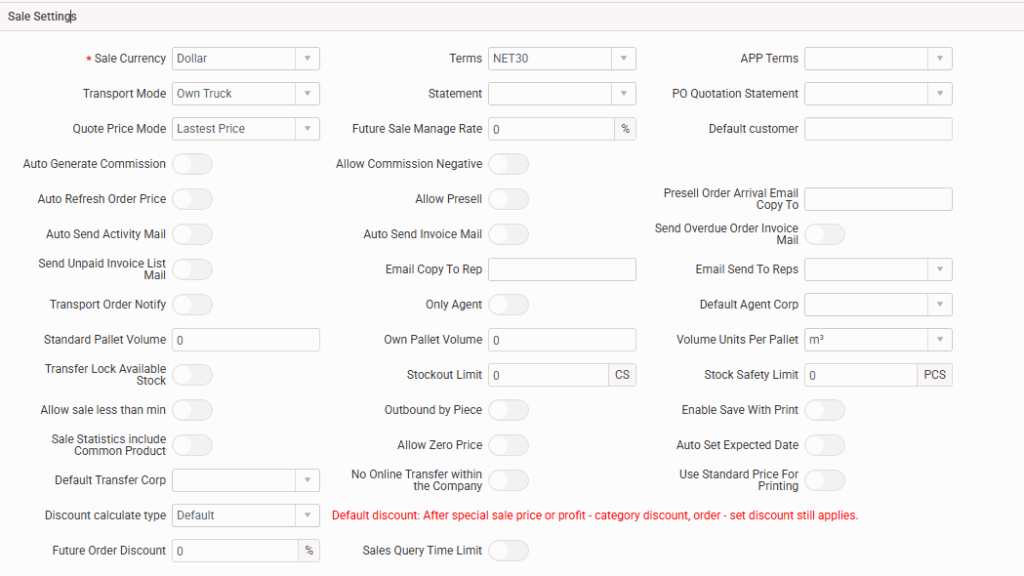
Task: Open the Transport Mode dropdown
Action: [x=245, y=94]
